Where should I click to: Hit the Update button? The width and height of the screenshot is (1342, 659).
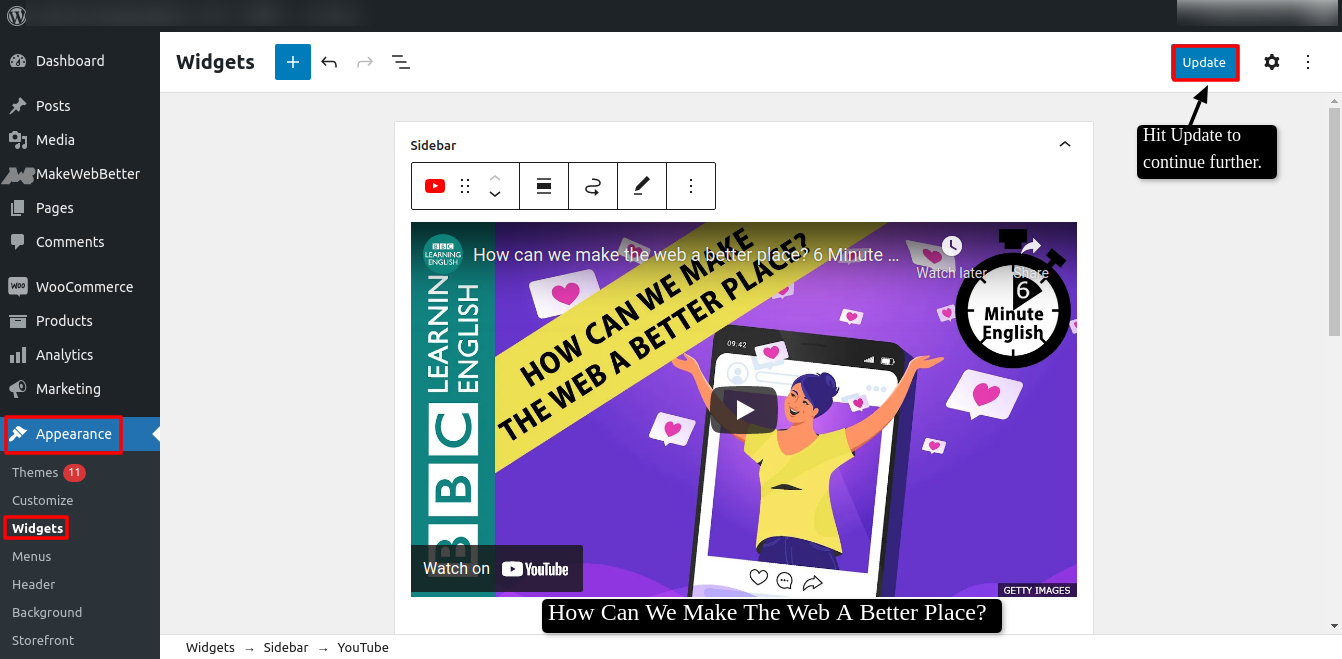coord(1204,61)
